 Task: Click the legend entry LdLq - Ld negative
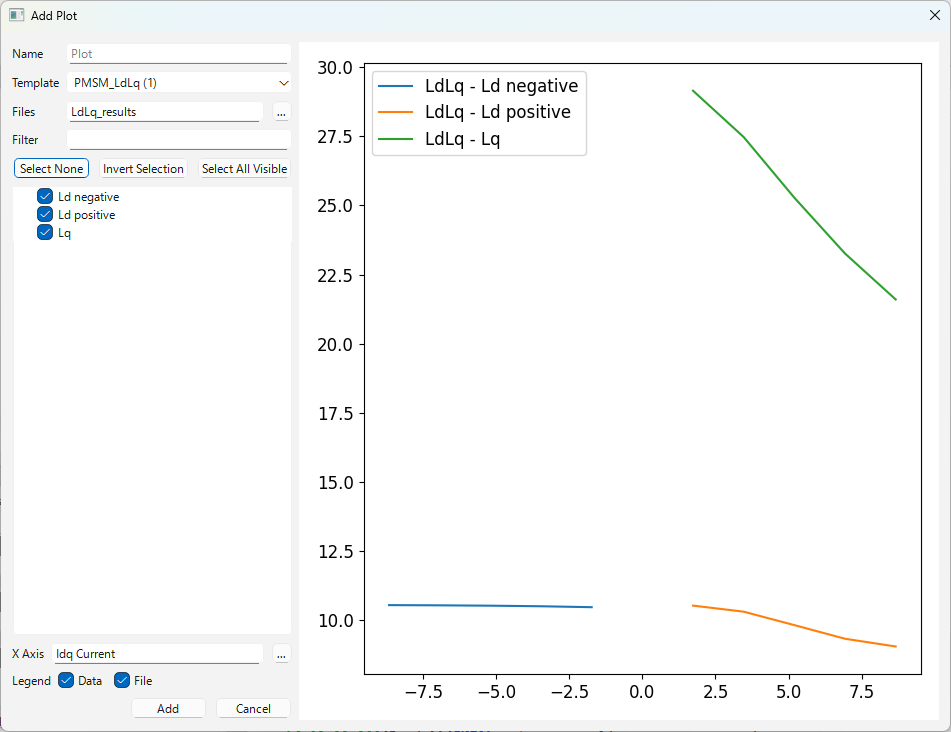[x=501, y=86]
